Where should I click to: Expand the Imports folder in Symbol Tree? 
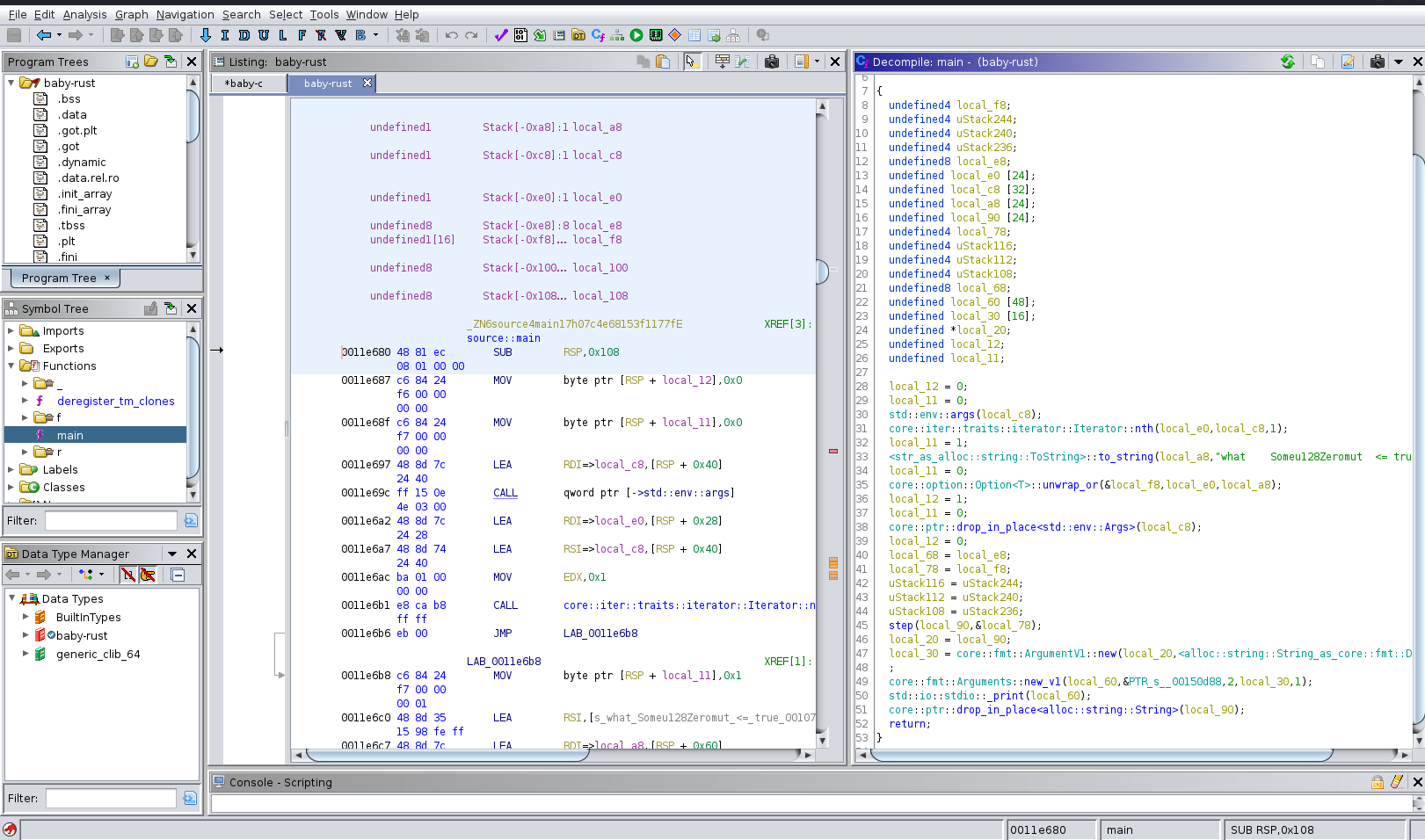tap(11, 331)
